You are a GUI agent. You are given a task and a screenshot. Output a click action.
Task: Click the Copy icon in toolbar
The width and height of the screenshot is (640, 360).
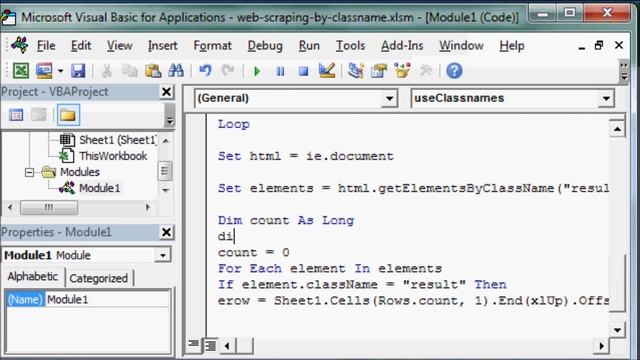coord(130,71)
